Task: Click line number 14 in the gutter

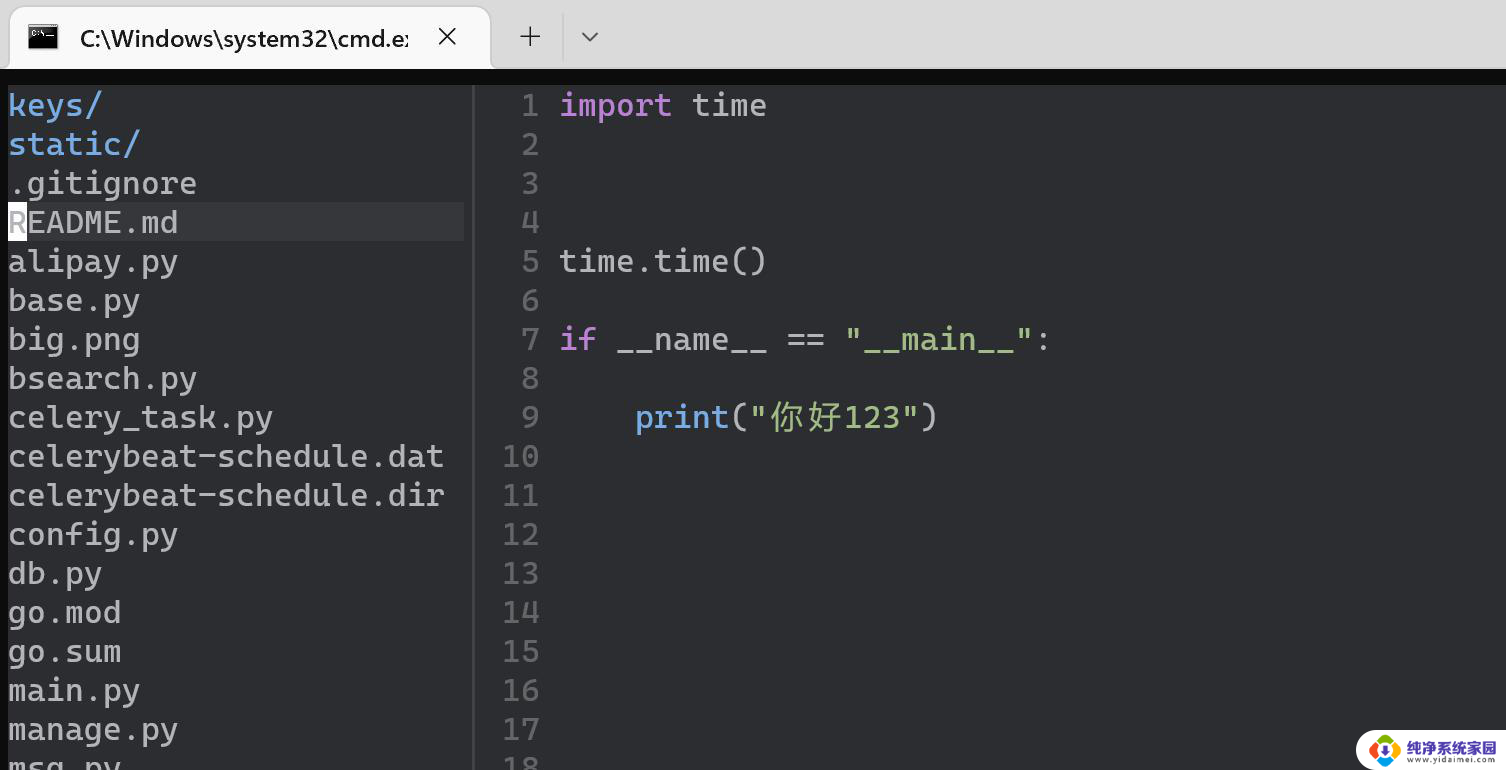Action: tap(520, 613)
